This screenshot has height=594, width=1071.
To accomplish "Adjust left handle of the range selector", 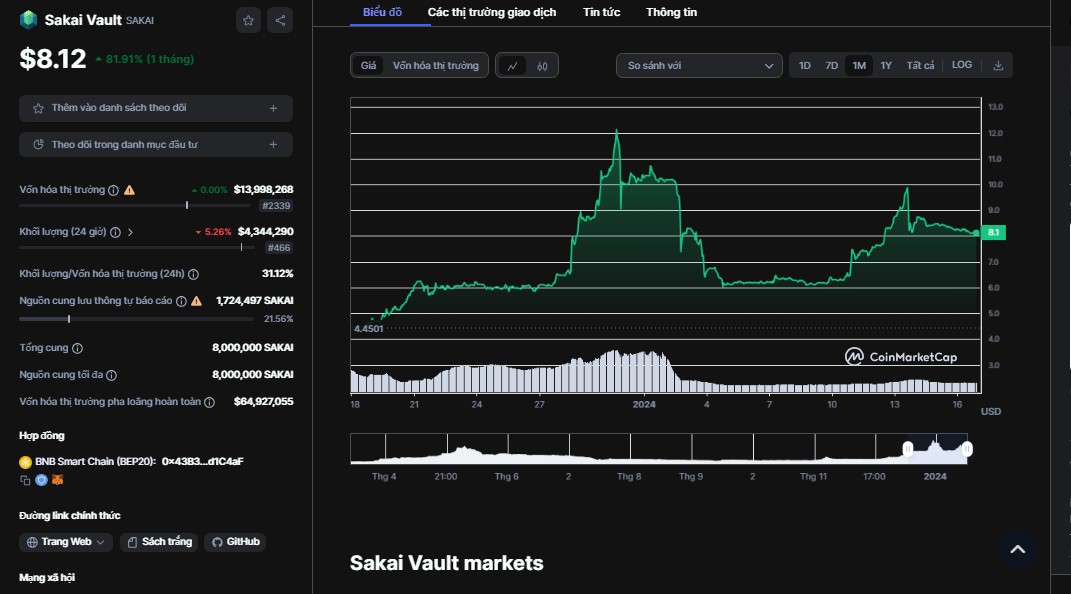I will pyautogui.click(x=908, y=449).
